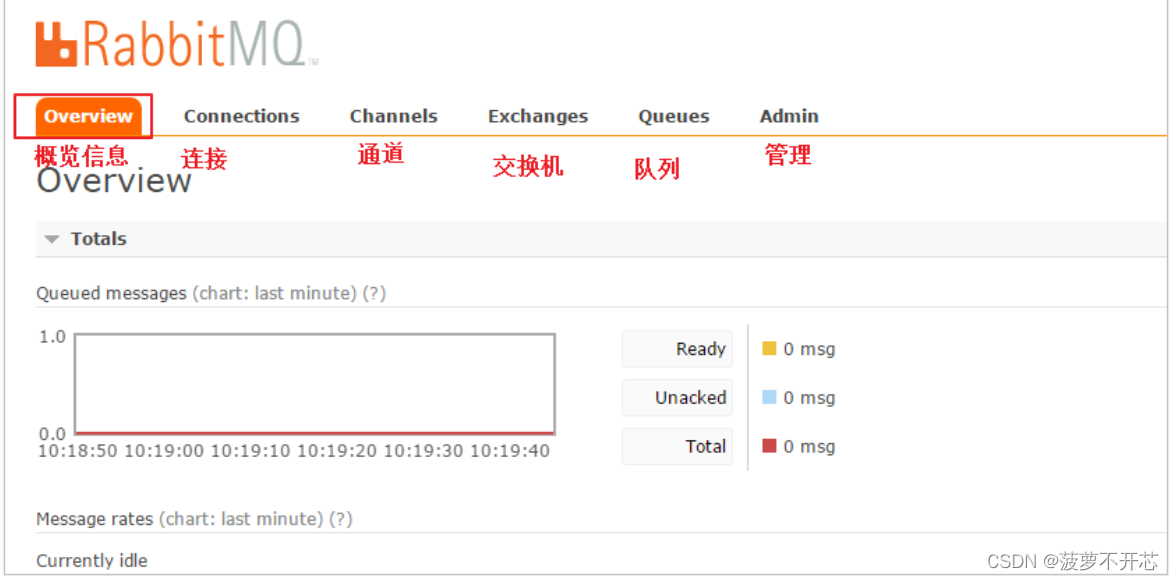Screen dimensions: 1174x580
Task: Open the Message rates help via (?) link
Action: pos(342,518)
